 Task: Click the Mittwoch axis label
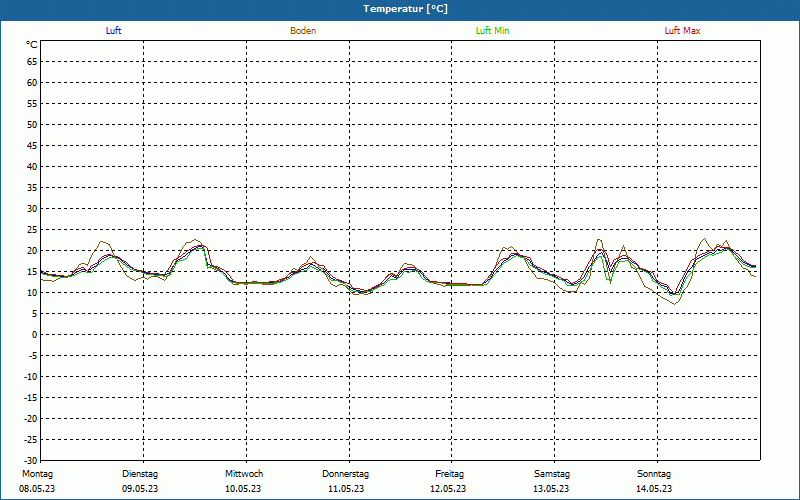(244, 474)
